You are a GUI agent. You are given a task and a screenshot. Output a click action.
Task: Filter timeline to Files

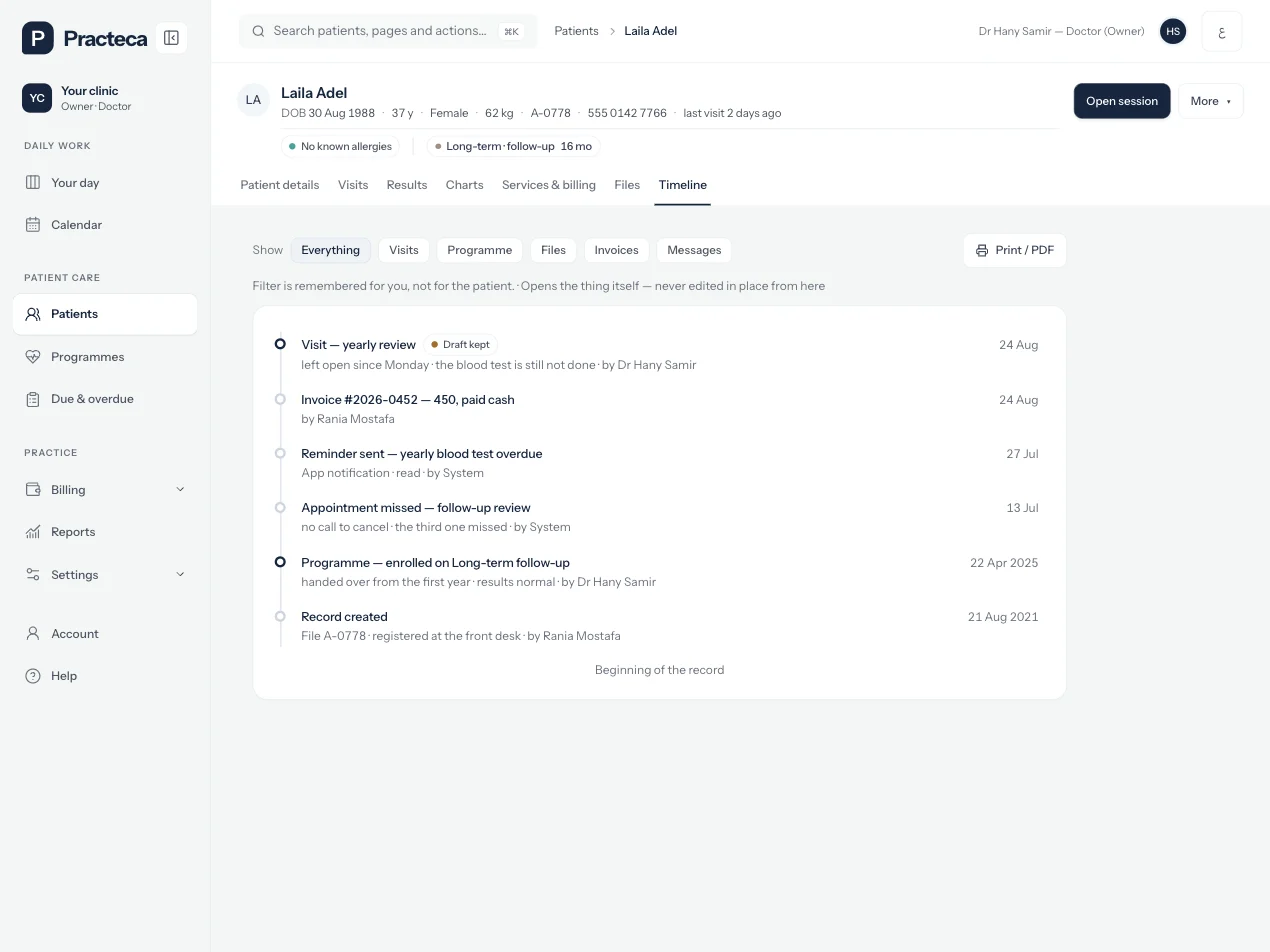coord(553,250)
